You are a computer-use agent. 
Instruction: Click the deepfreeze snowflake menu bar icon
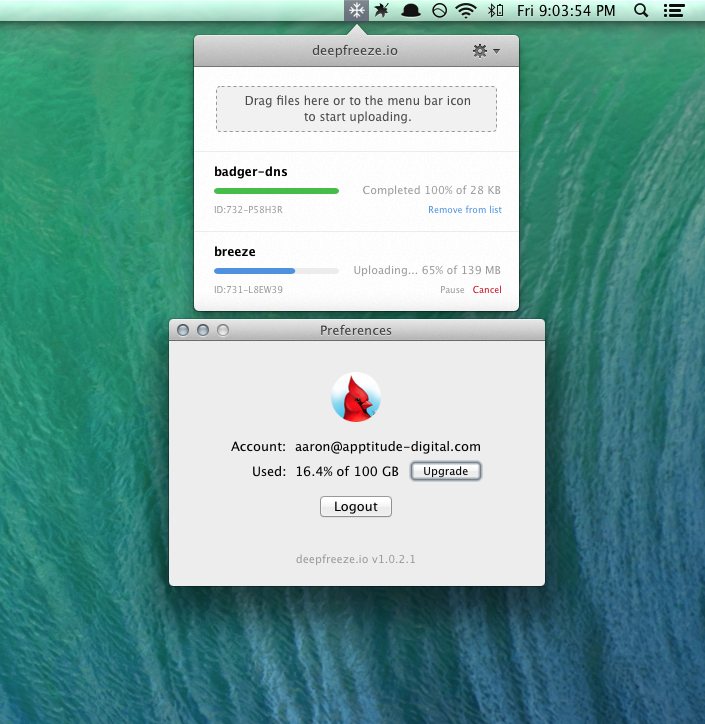[356, 11]
